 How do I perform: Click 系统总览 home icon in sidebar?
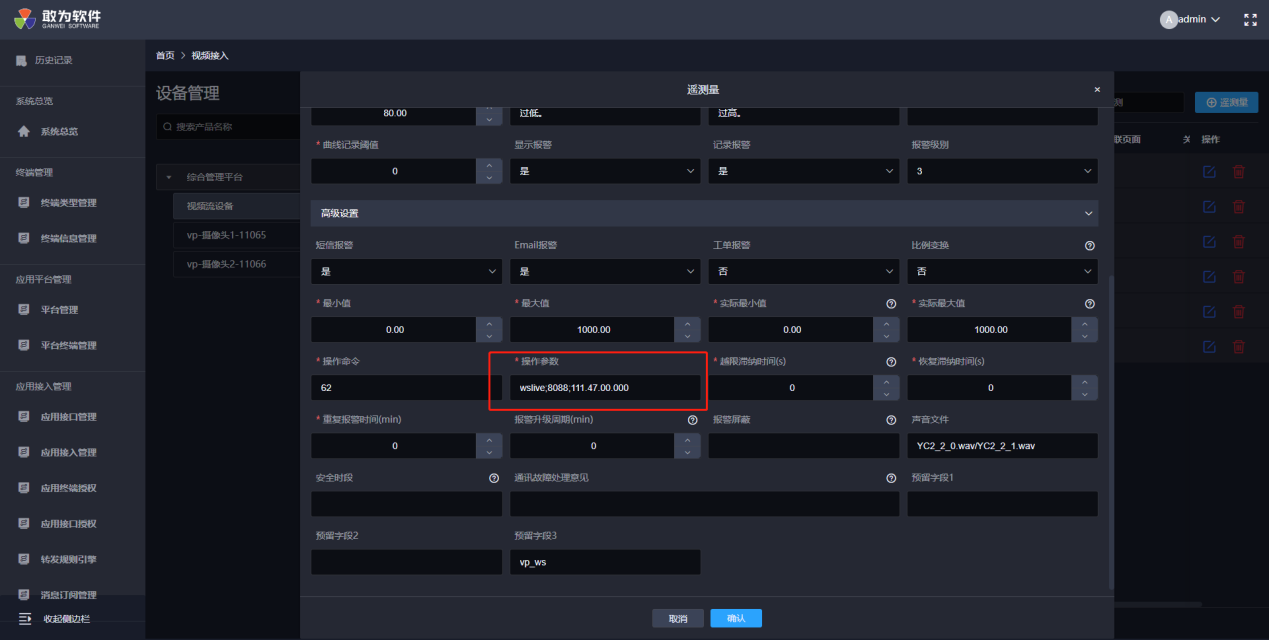pos(24,131)
